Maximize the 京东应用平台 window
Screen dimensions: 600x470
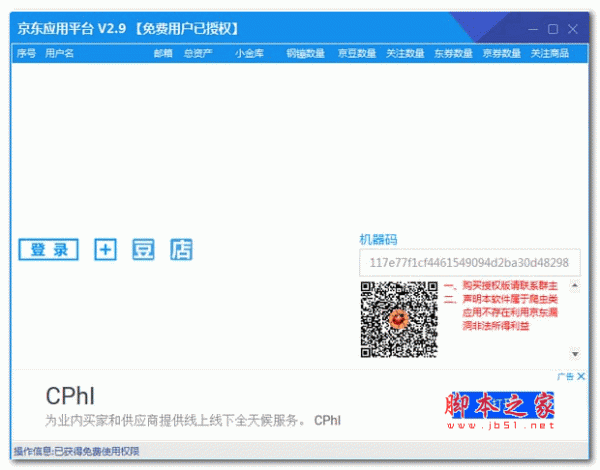point(553,29)
